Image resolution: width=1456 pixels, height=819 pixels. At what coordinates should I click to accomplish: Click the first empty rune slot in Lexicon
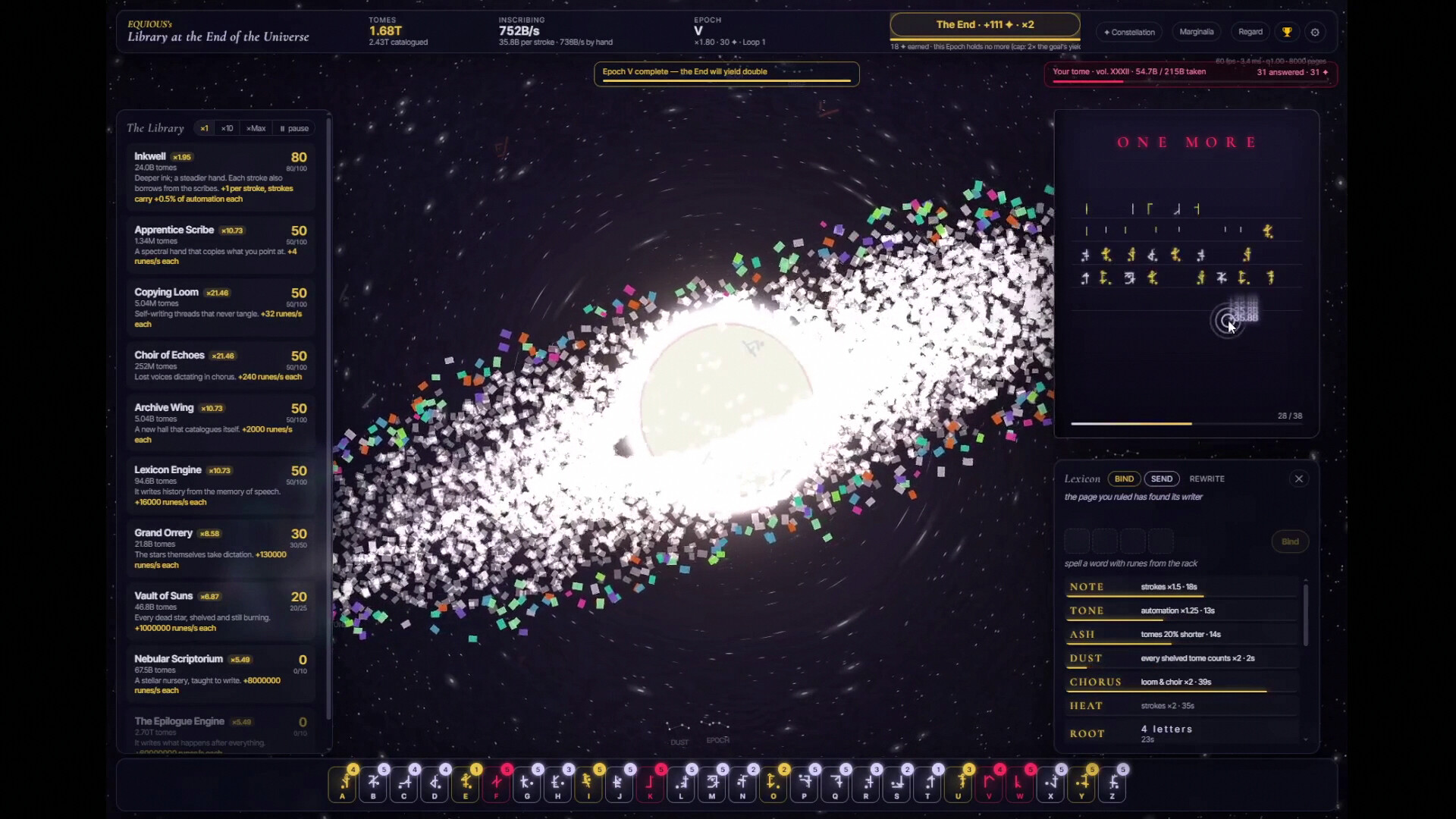pyautogui.click(x=1077, y=541)
